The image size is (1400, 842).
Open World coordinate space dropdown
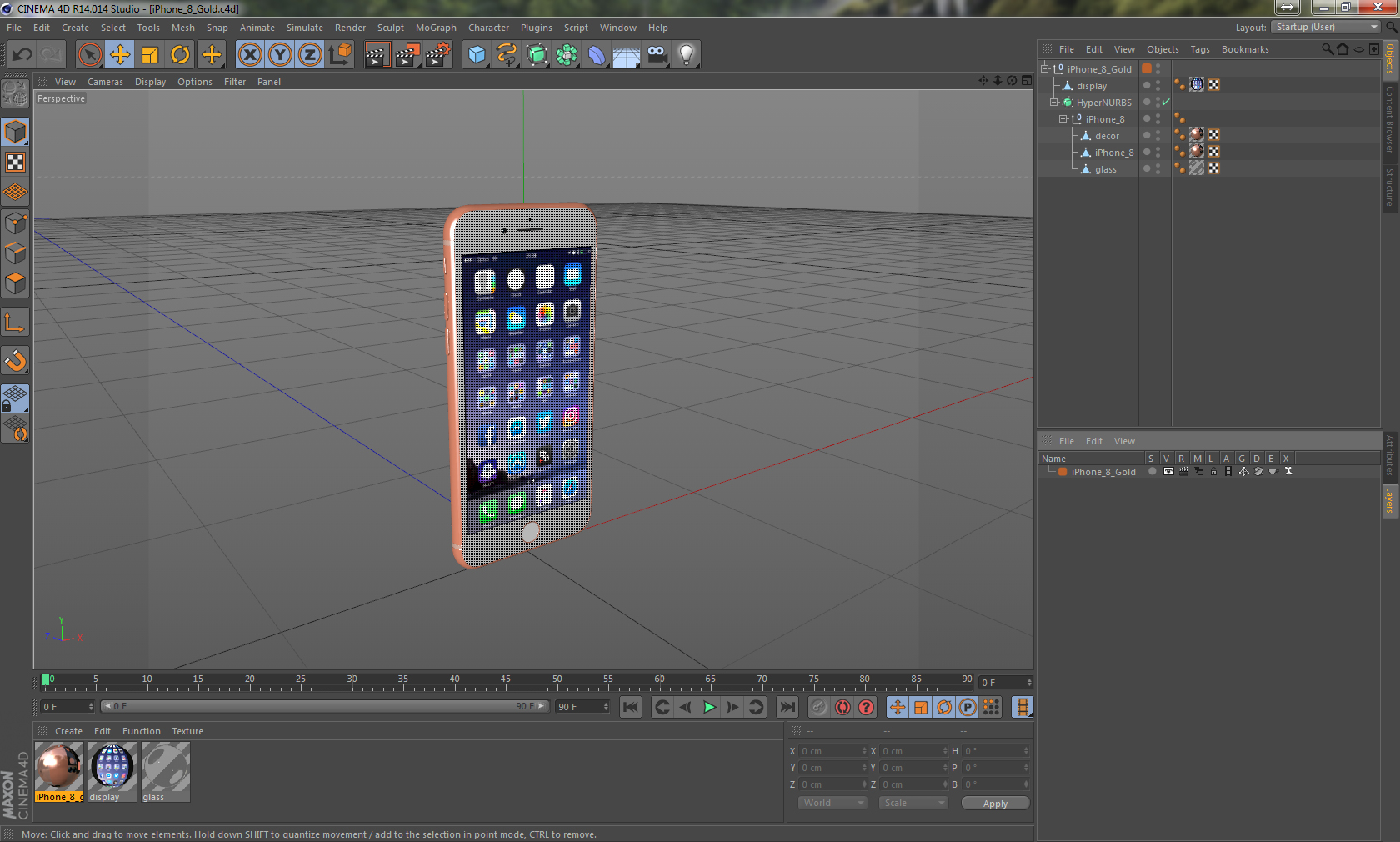(832, 803)
